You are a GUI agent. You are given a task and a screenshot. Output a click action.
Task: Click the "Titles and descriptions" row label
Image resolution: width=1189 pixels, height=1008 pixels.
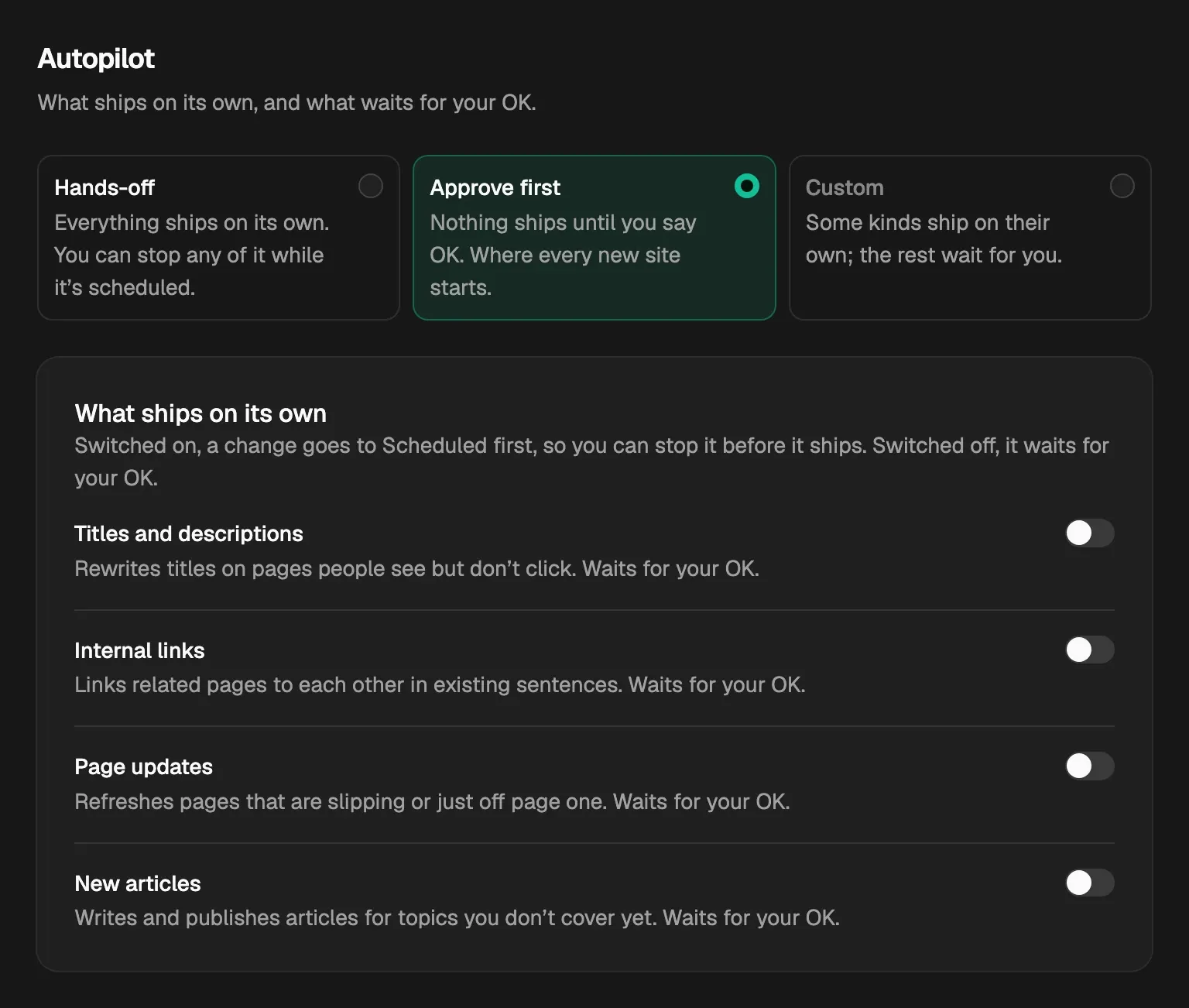[189, 533]
